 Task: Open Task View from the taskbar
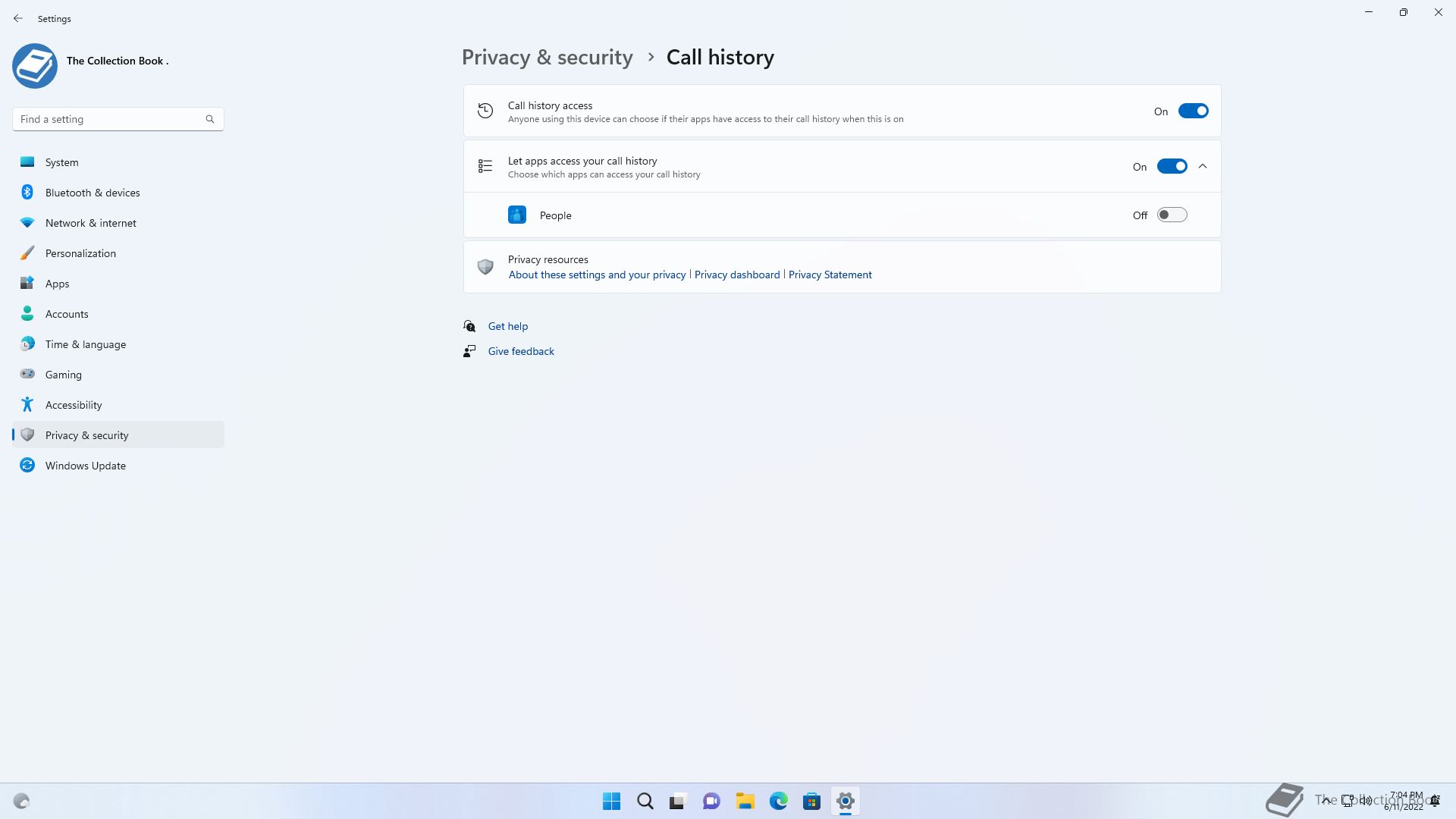click(677, 801)
